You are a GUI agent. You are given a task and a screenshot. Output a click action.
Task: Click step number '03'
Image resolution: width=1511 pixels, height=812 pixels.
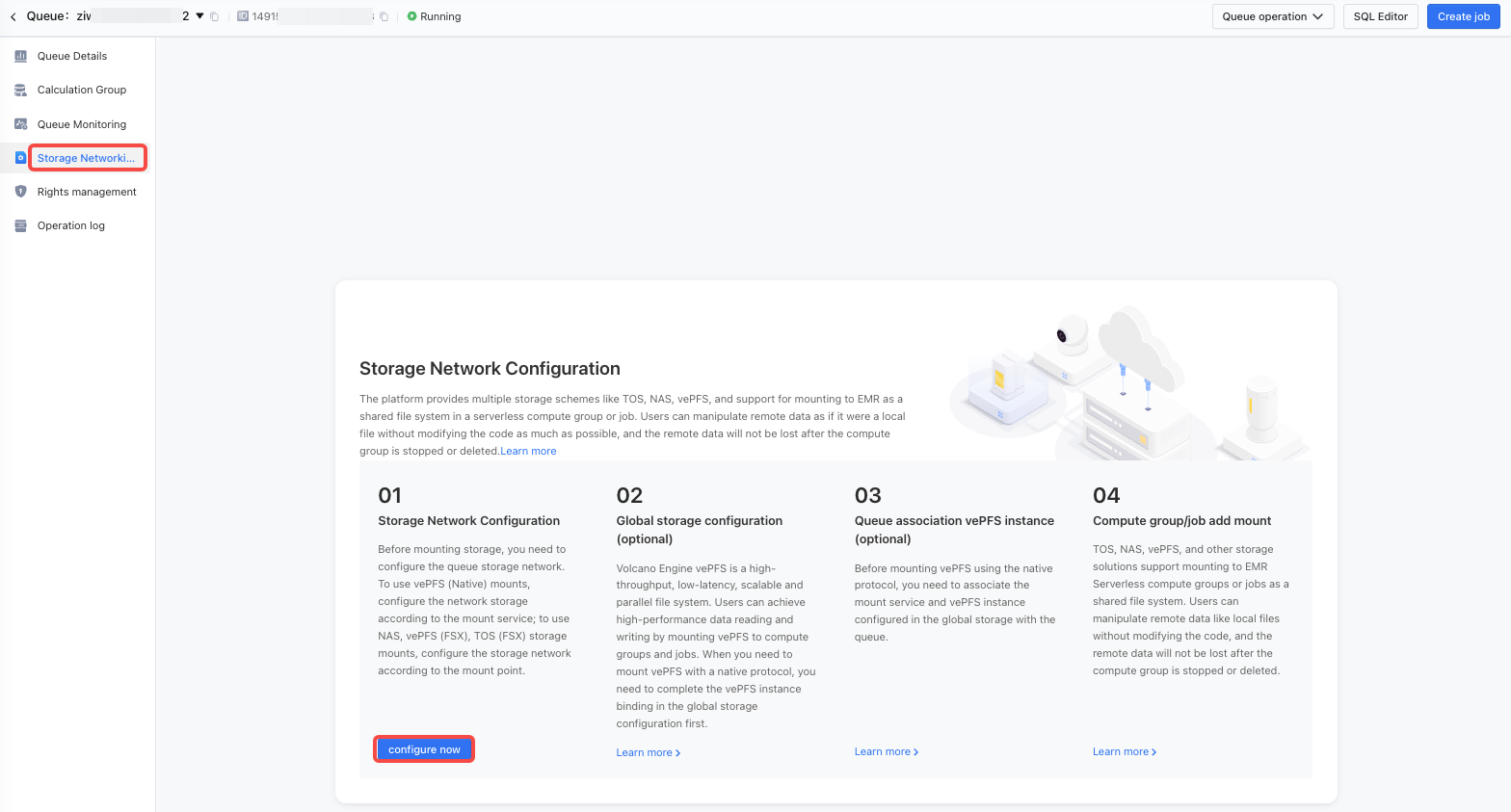(867, 495)
